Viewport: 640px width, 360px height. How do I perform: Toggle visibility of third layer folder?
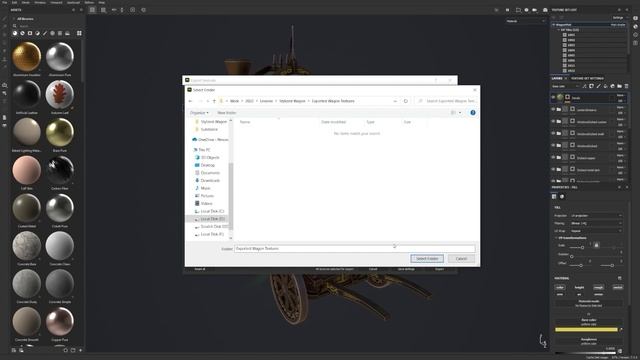pyautogui.click(x=553, y=121)
